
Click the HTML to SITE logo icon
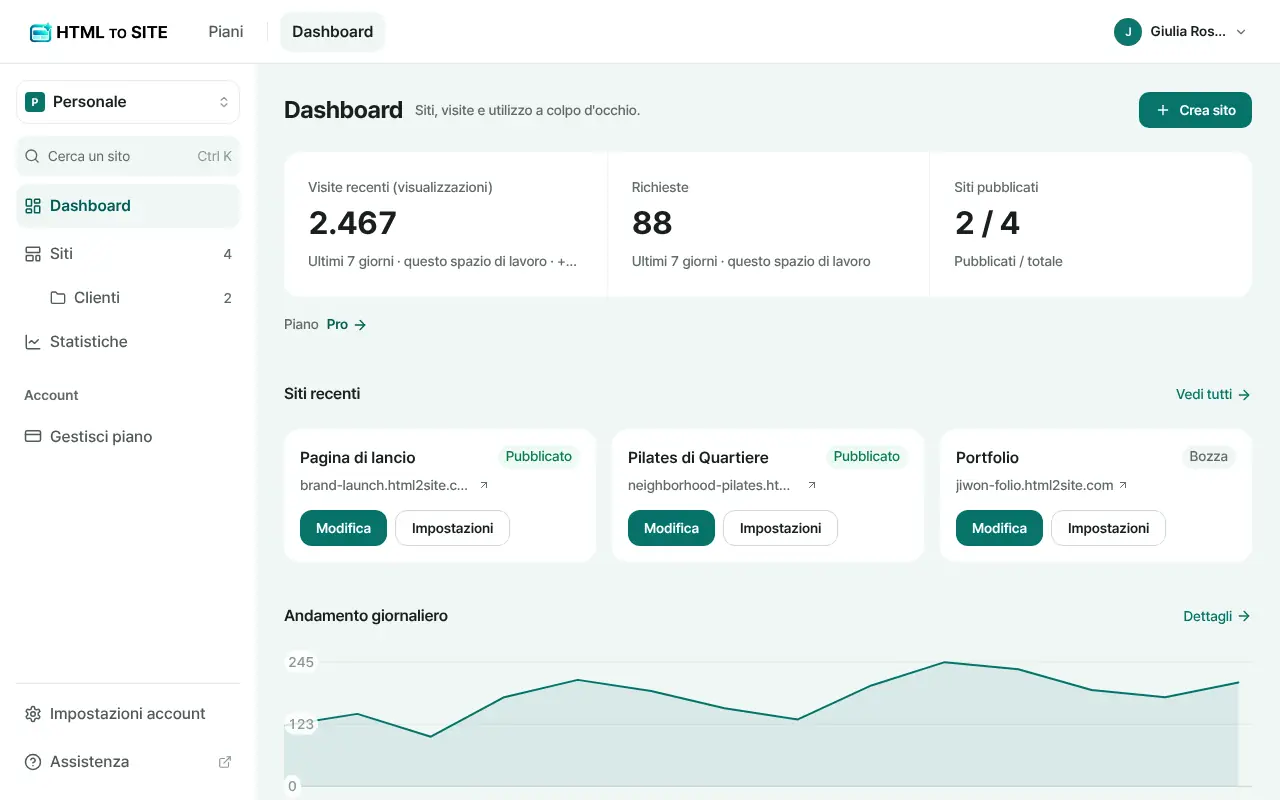pyautogui.click(x=40, y=32)
